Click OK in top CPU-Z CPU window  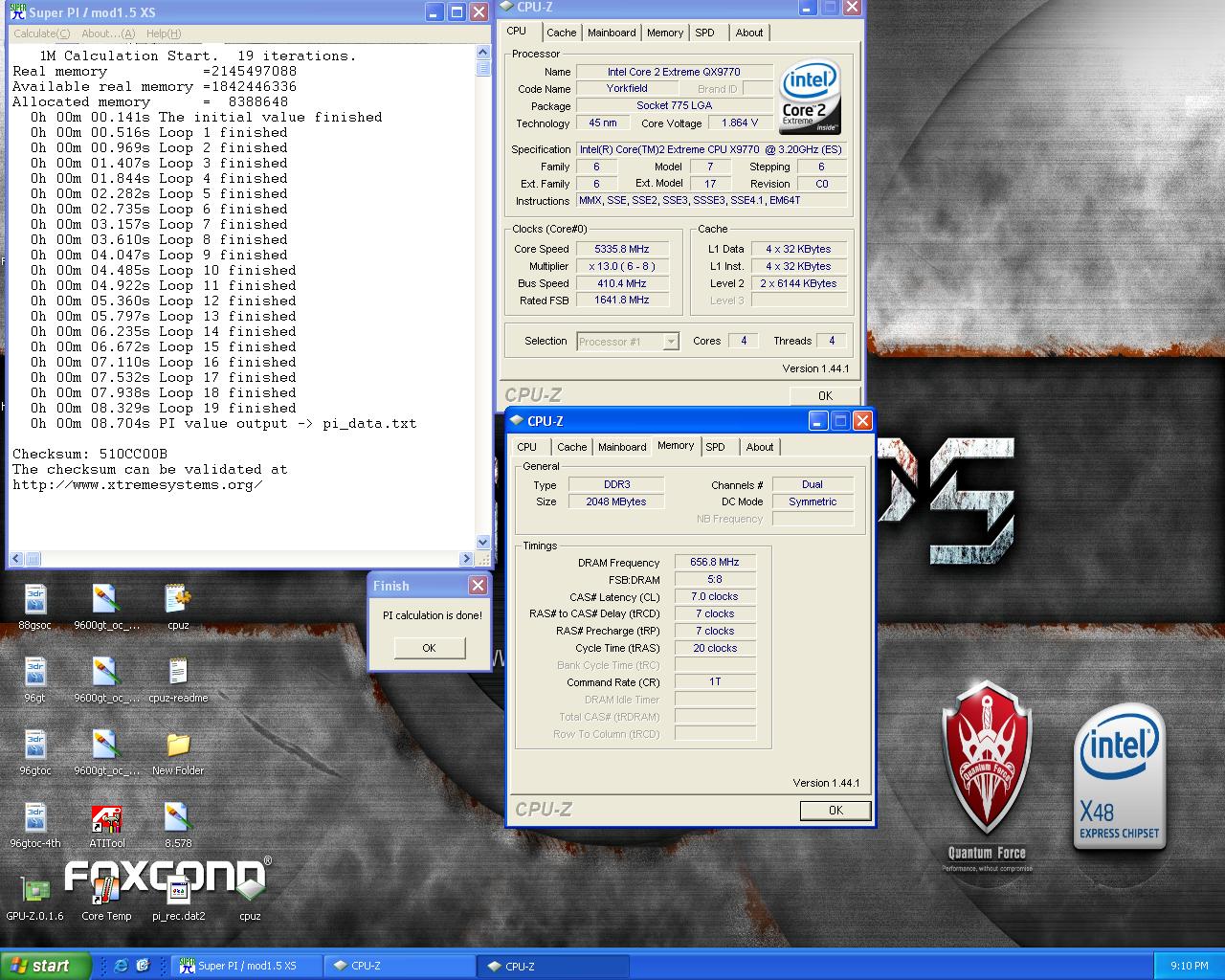(825, 395)
